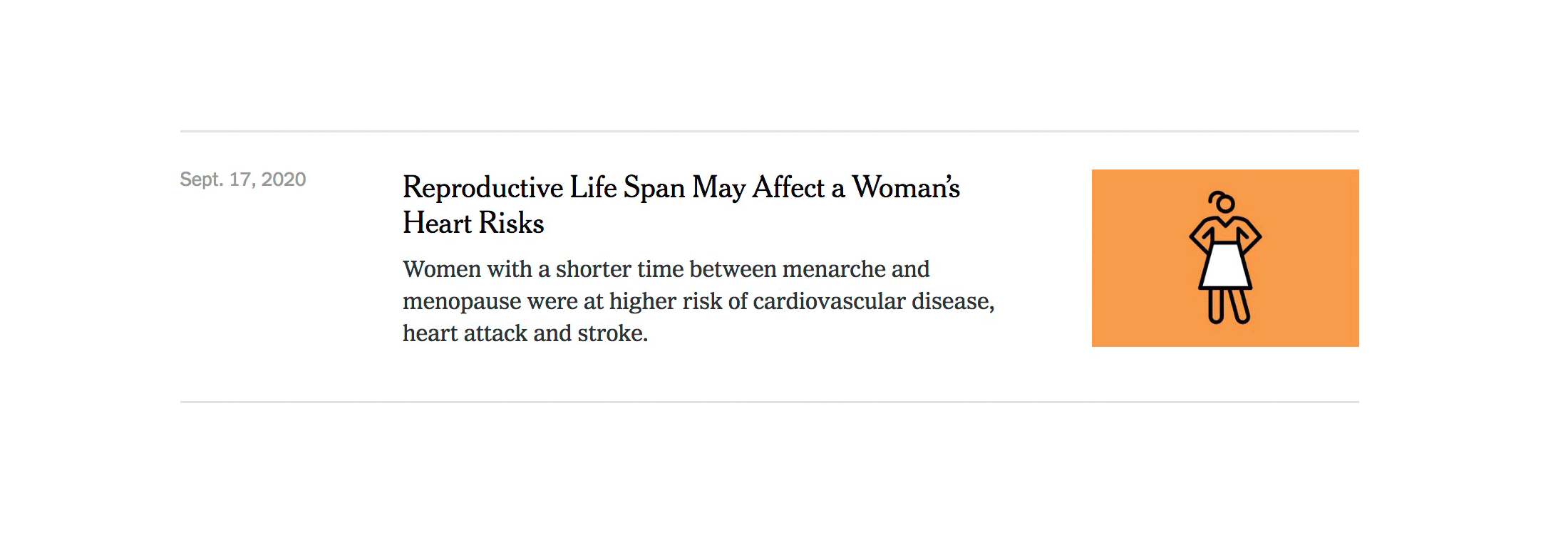Select the word "Reproductive" in the headline
1568x537 pixels.
pos(483,188)
